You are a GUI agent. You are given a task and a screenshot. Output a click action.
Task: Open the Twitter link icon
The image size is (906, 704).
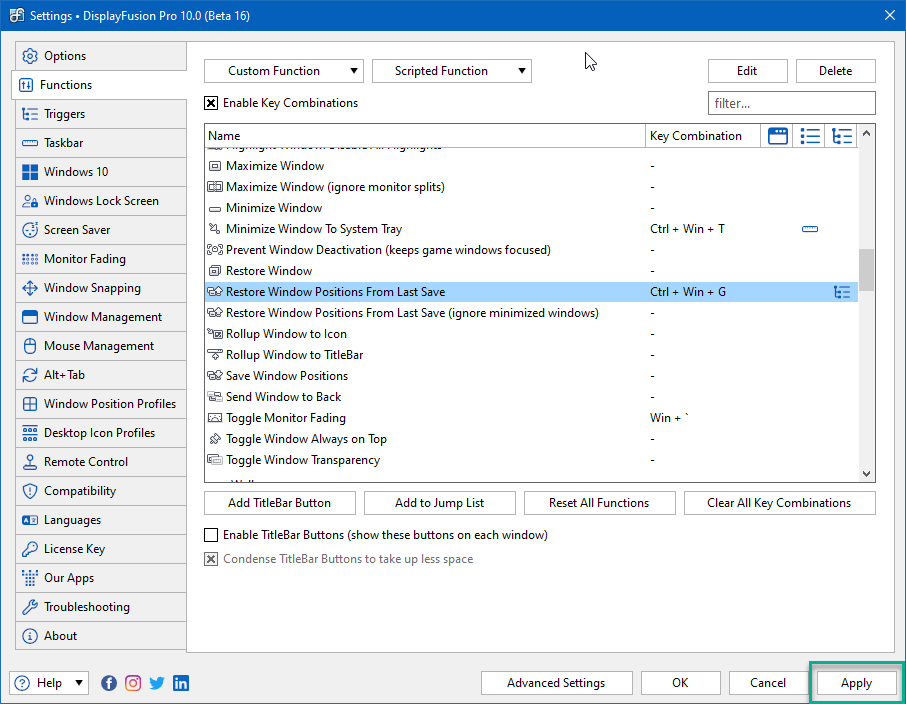pos(157,683)
